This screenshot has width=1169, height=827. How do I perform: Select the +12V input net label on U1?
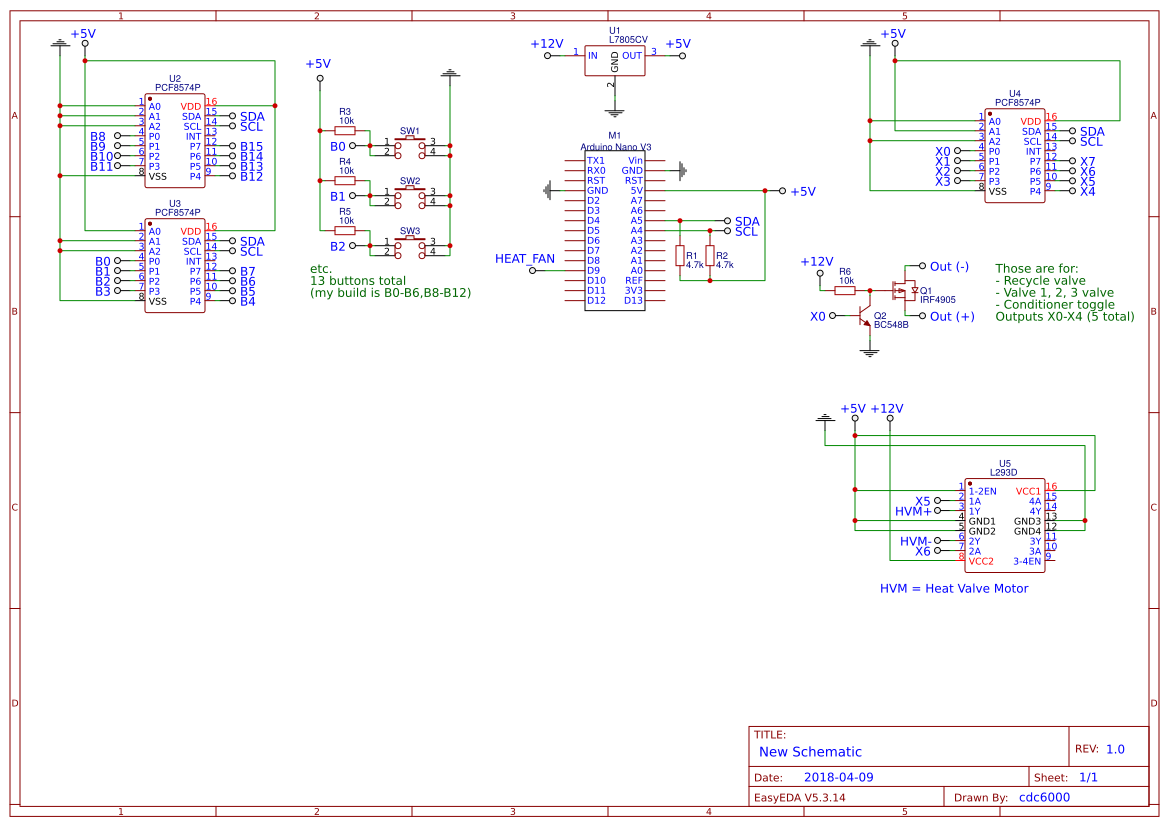pos(546,44)
